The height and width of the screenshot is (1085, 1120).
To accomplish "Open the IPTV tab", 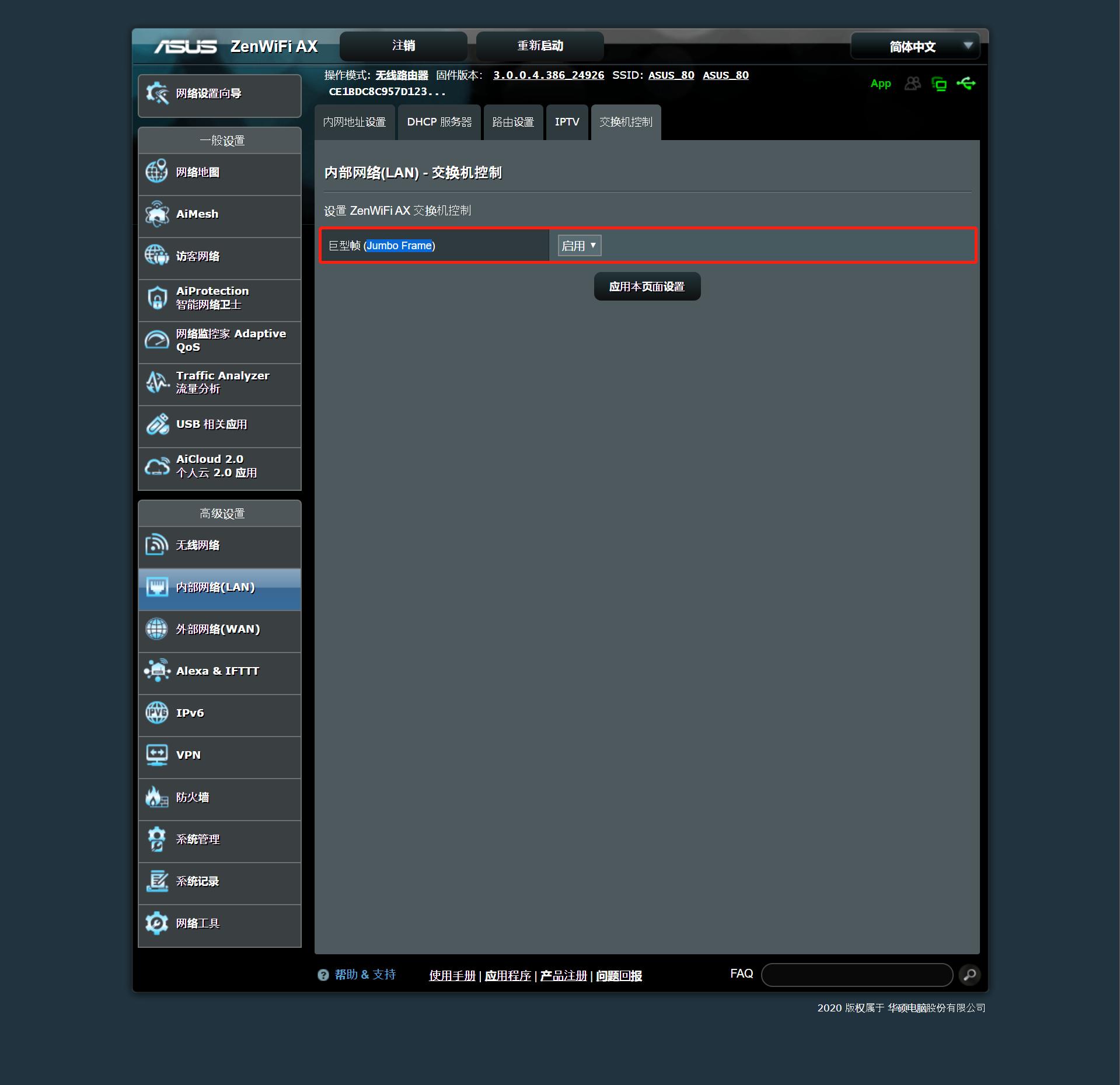I will pyautogui.click(x=567, y=122).
